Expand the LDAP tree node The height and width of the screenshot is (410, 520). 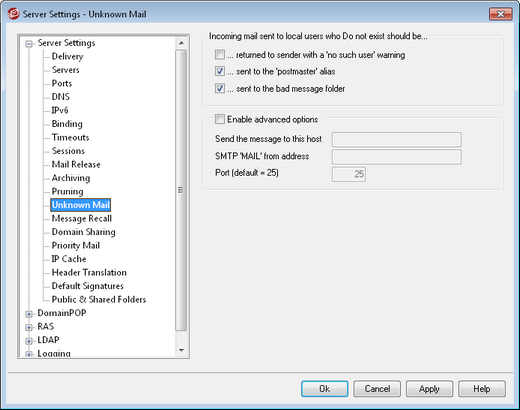[x=29, y=341]
